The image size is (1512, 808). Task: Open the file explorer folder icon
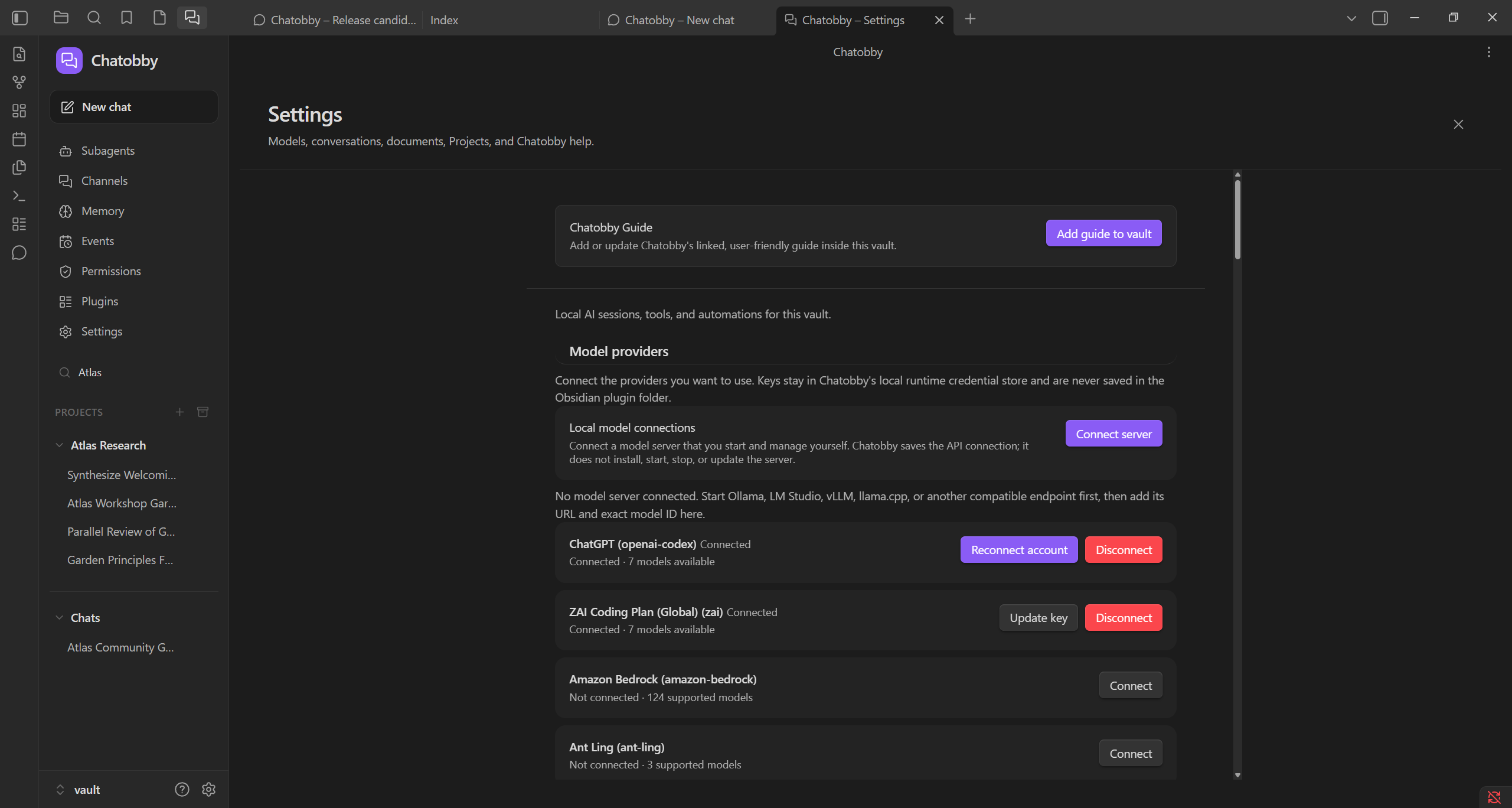pyautogui.click(x=61, y=18)
